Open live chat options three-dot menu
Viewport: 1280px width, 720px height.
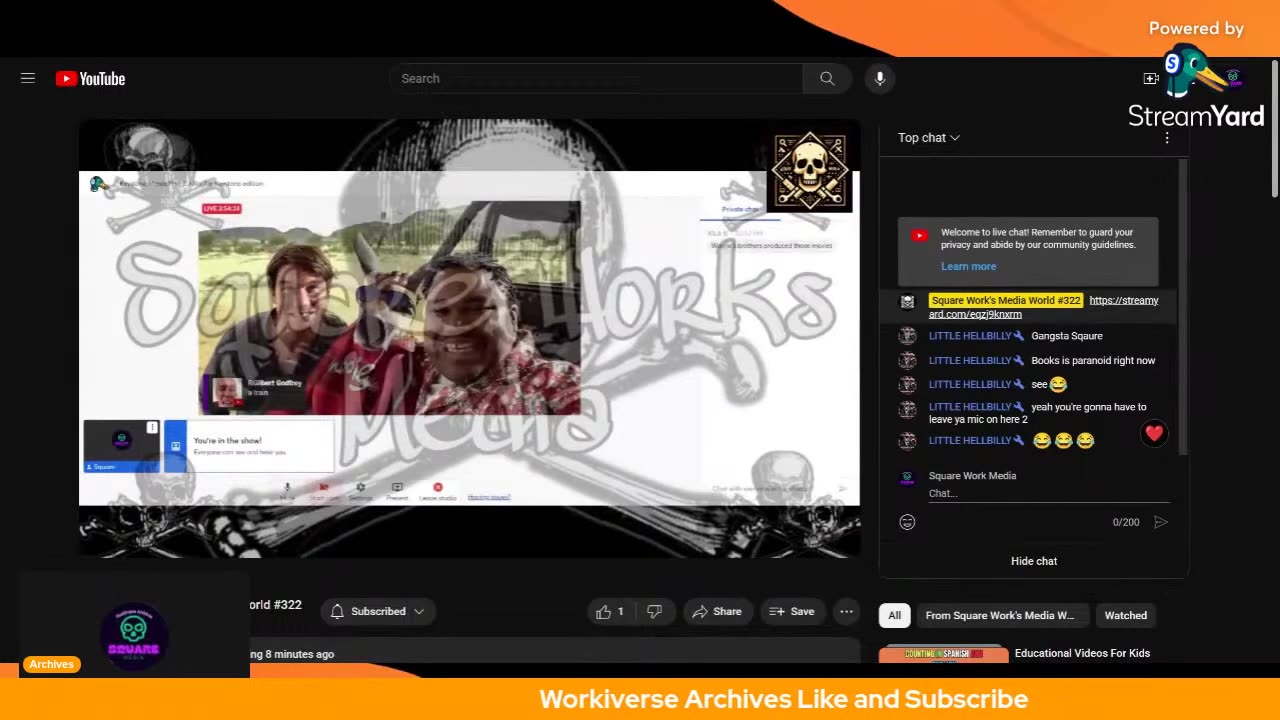1166,138
